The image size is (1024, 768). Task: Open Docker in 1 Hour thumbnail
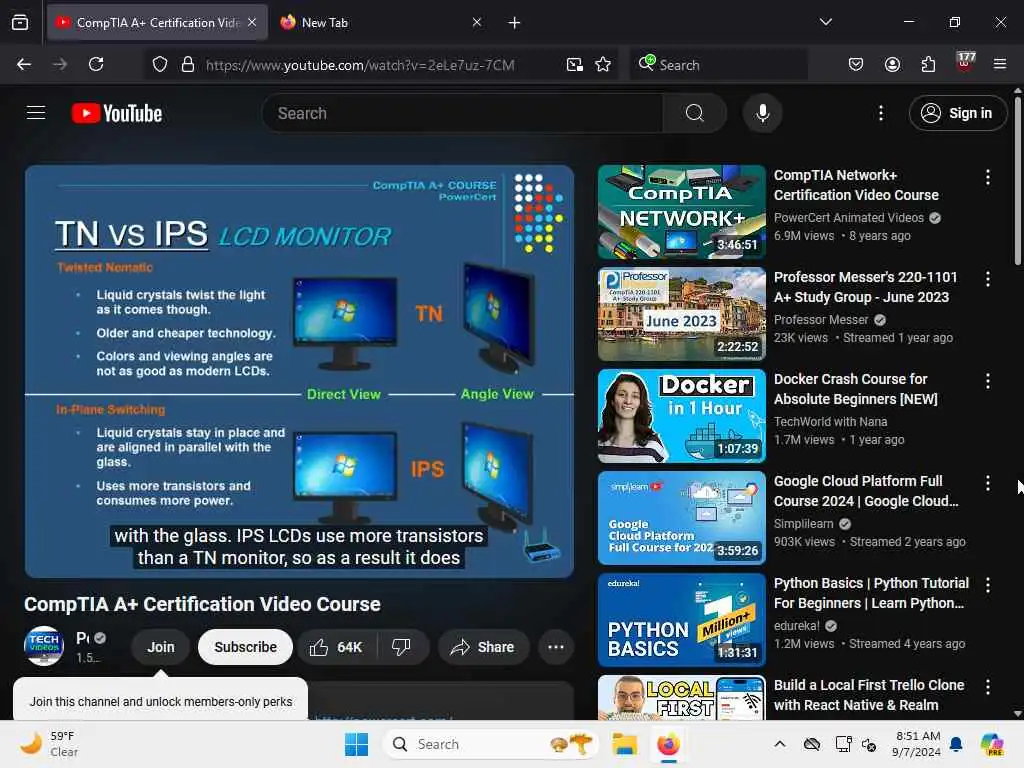682,415
